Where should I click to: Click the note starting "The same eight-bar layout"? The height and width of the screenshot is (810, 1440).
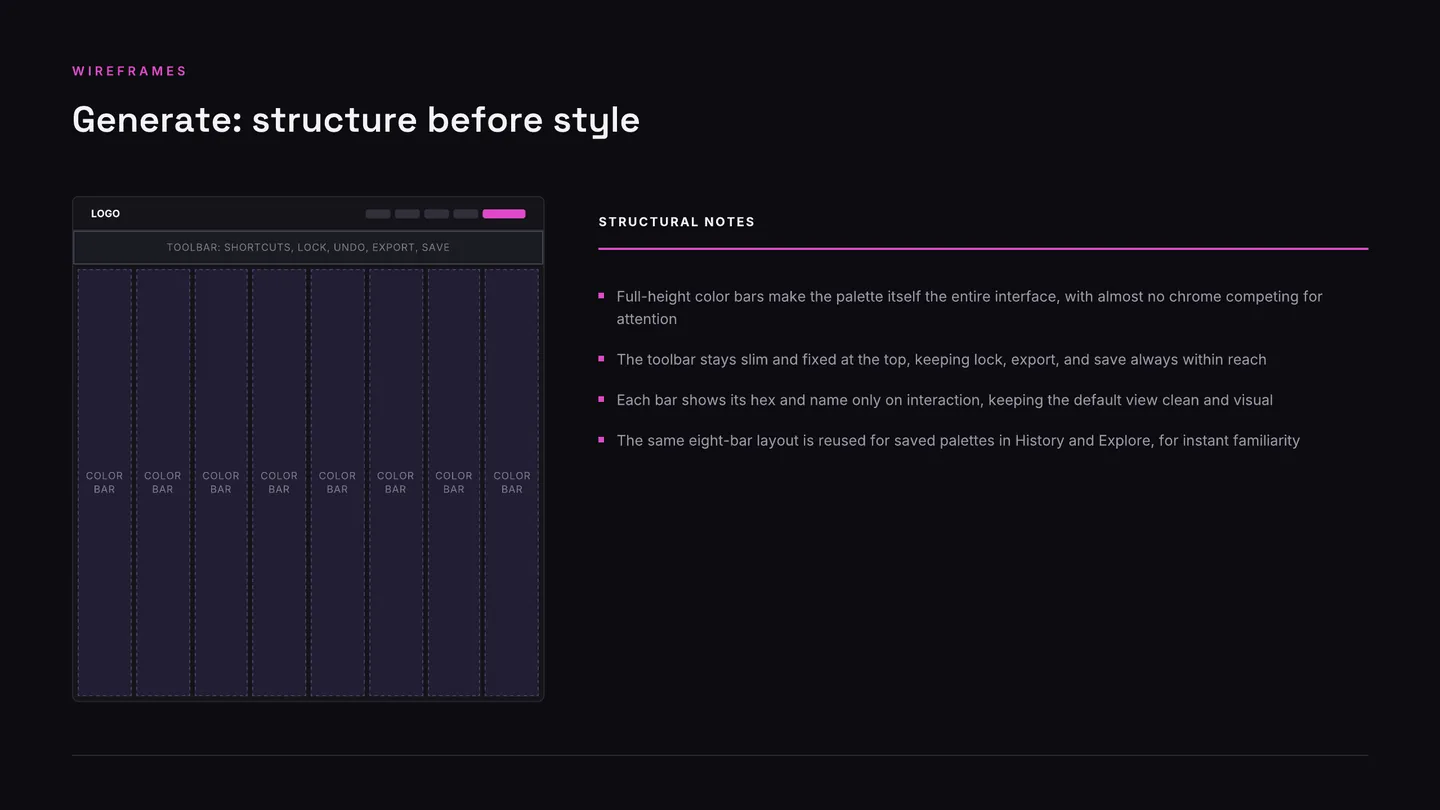coord(958,440)
